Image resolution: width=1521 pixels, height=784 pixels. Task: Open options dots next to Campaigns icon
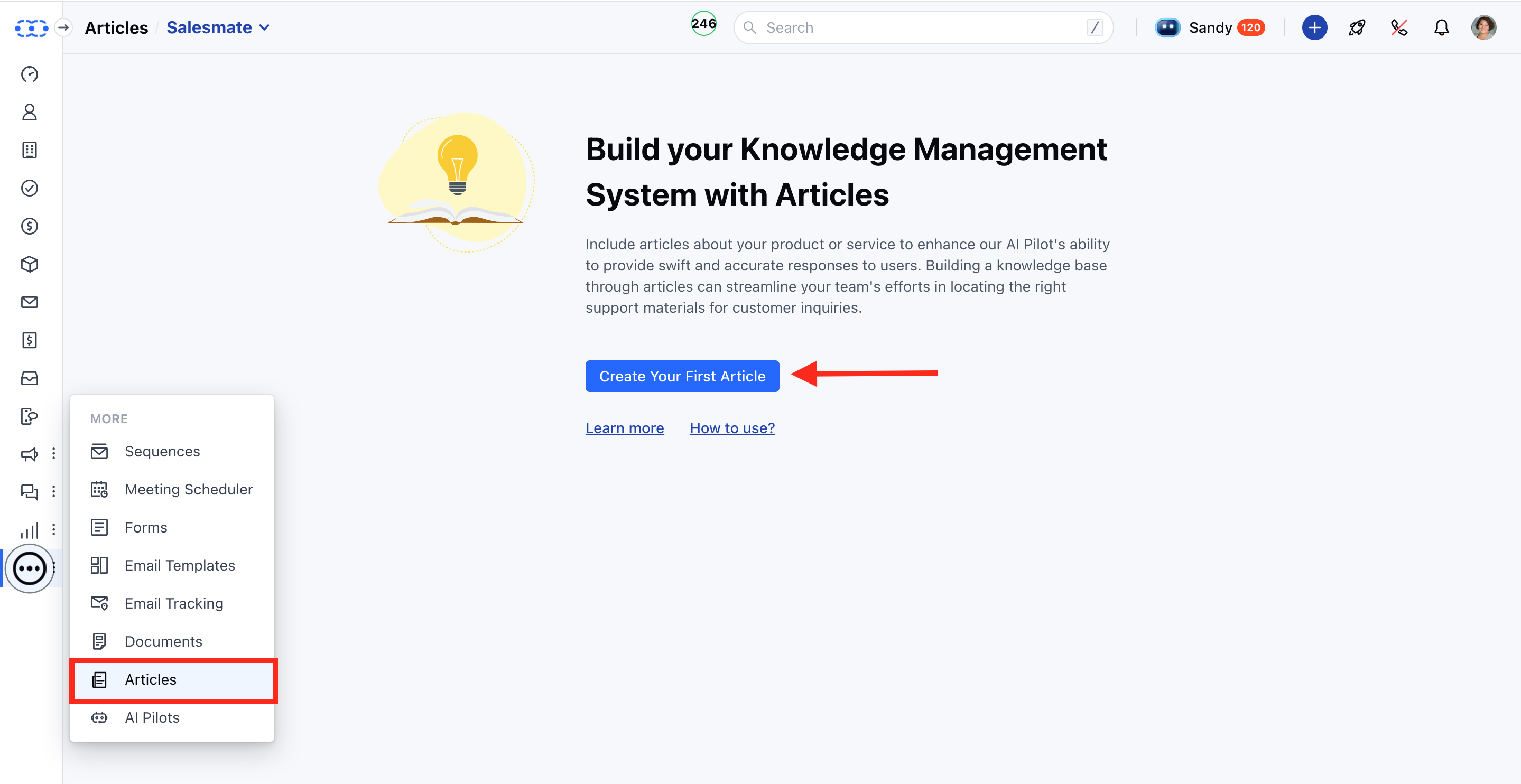tap(54, 453)
